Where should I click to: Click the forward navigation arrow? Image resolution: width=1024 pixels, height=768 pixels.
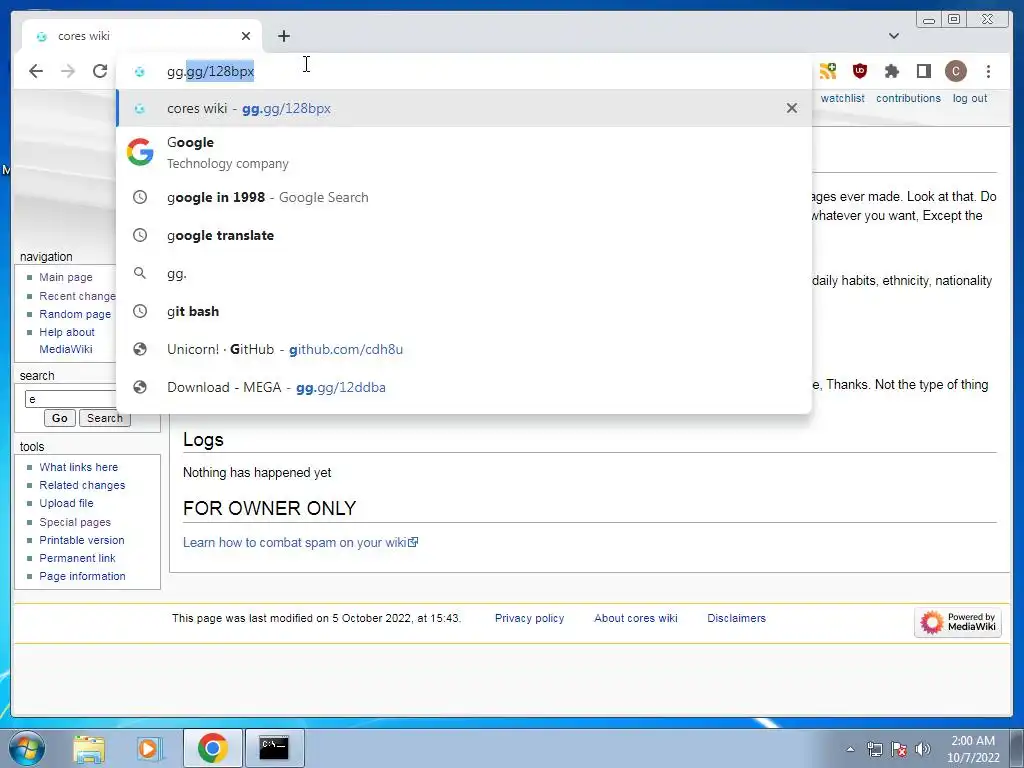(68, 71)
